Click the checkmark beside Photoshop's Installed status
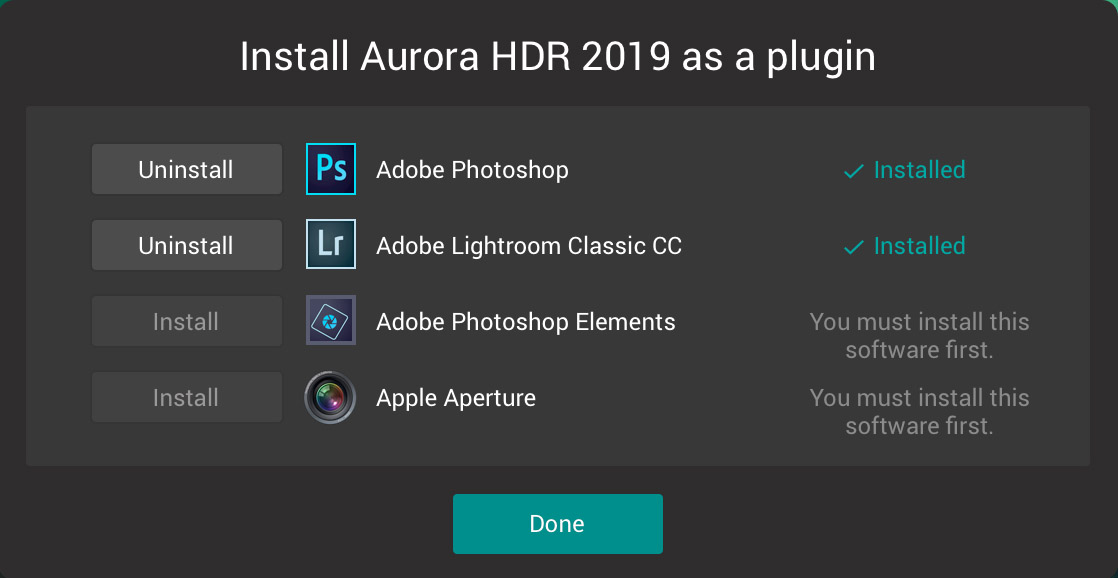 [x=853, y=171]
